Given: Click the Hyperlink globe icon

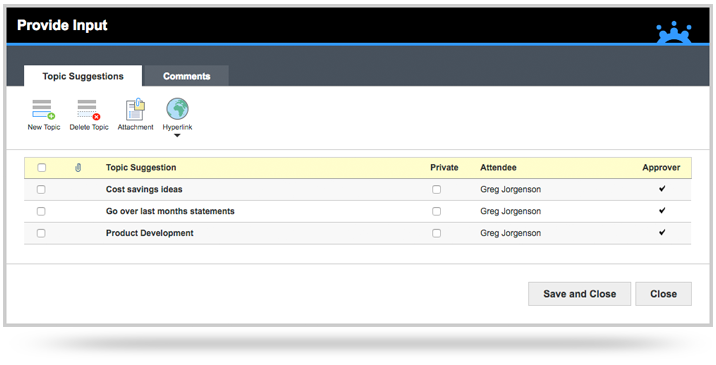Looking at the screenshot, I should point(177,109).
